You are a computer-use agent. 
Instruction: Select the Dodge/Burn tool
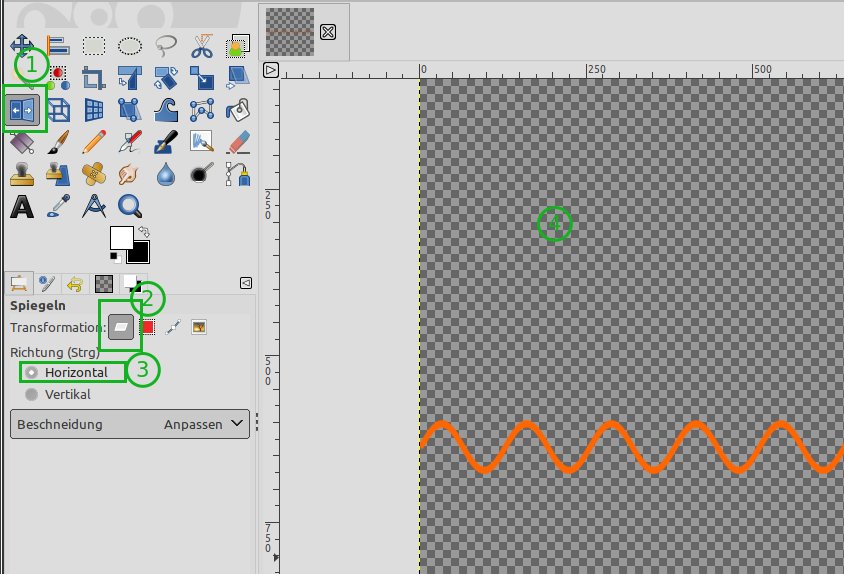click(x=202, y=174)
